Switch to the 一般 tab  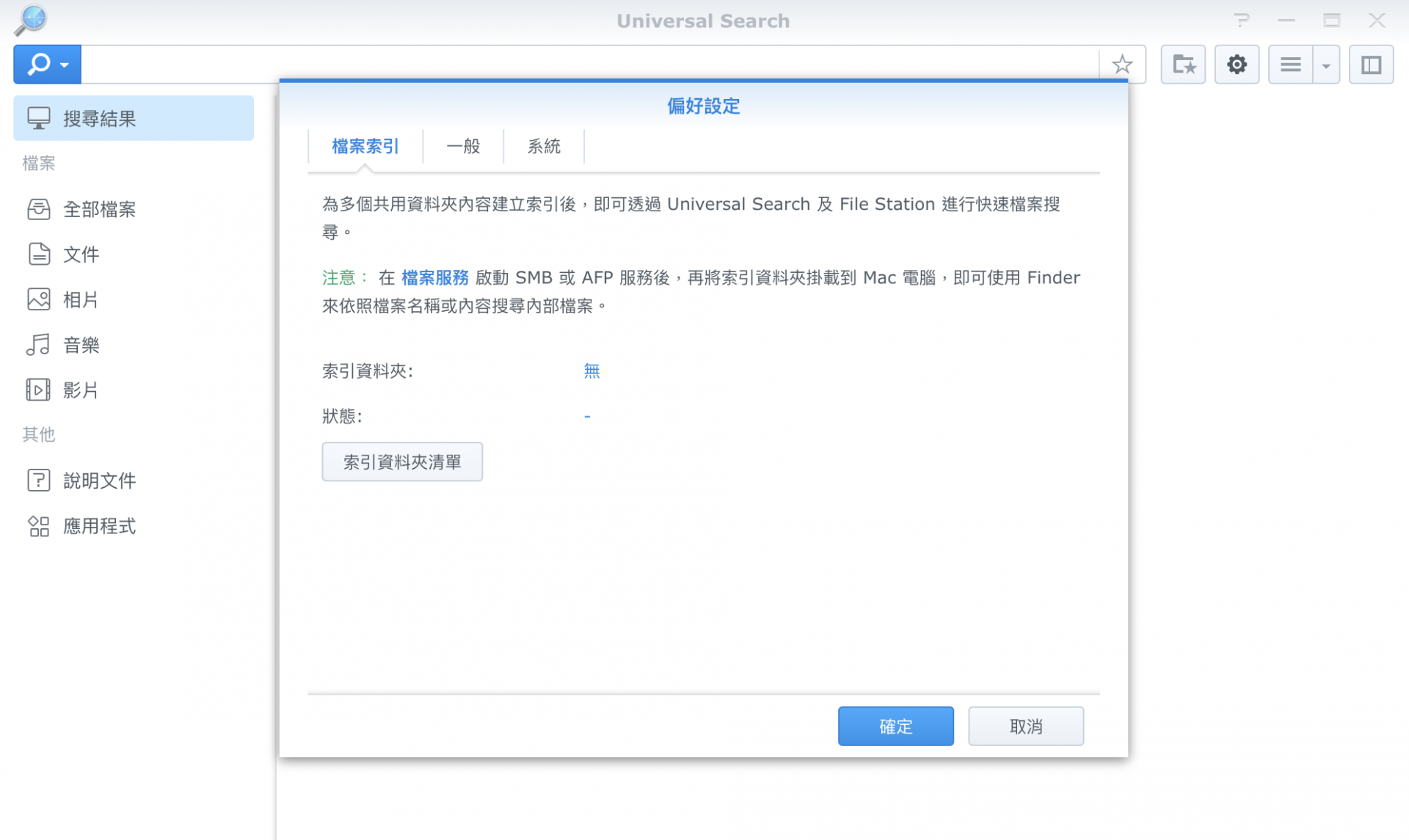463,146
